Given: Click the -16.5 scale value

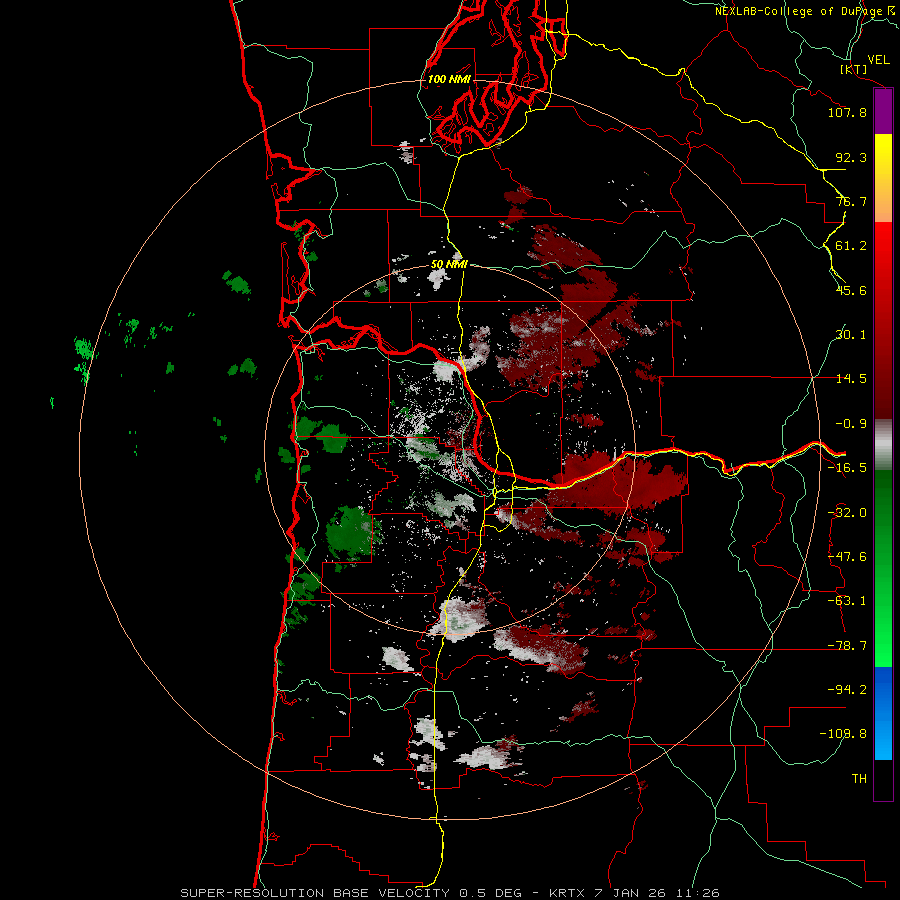Looking at the screenshot, I should tap(847, 468).
